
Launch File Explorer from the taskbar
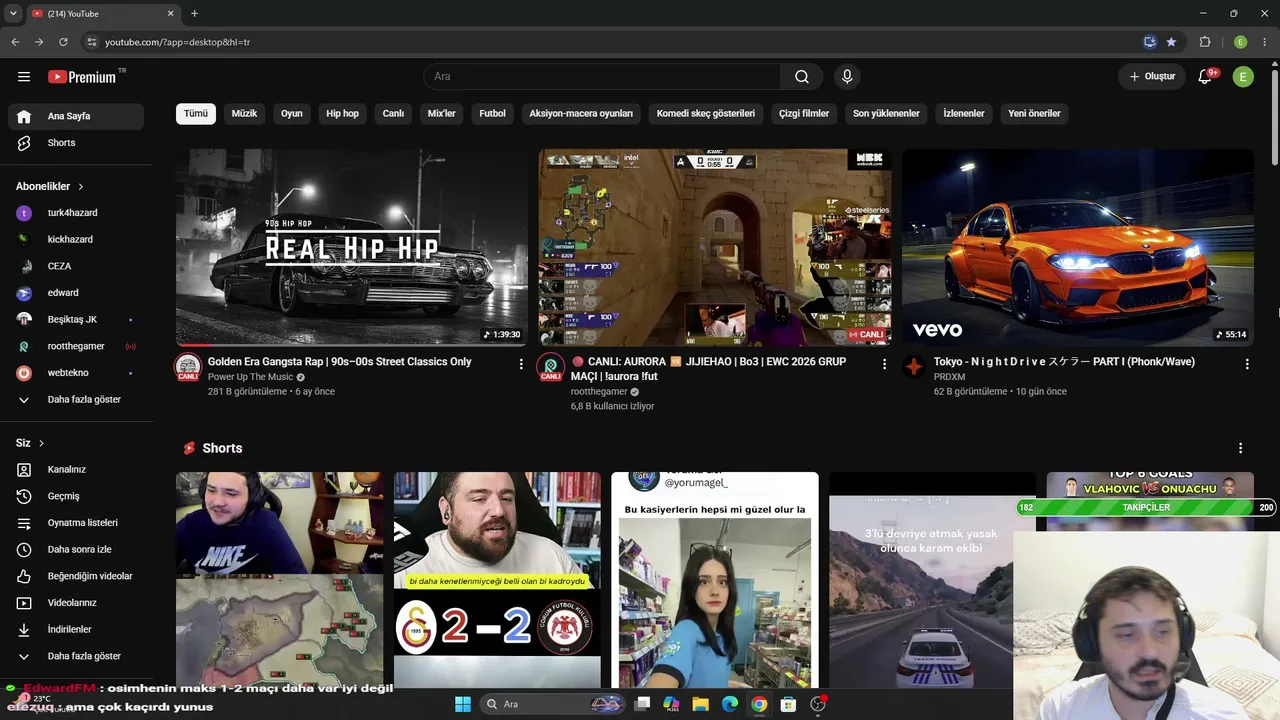point(700,704)
